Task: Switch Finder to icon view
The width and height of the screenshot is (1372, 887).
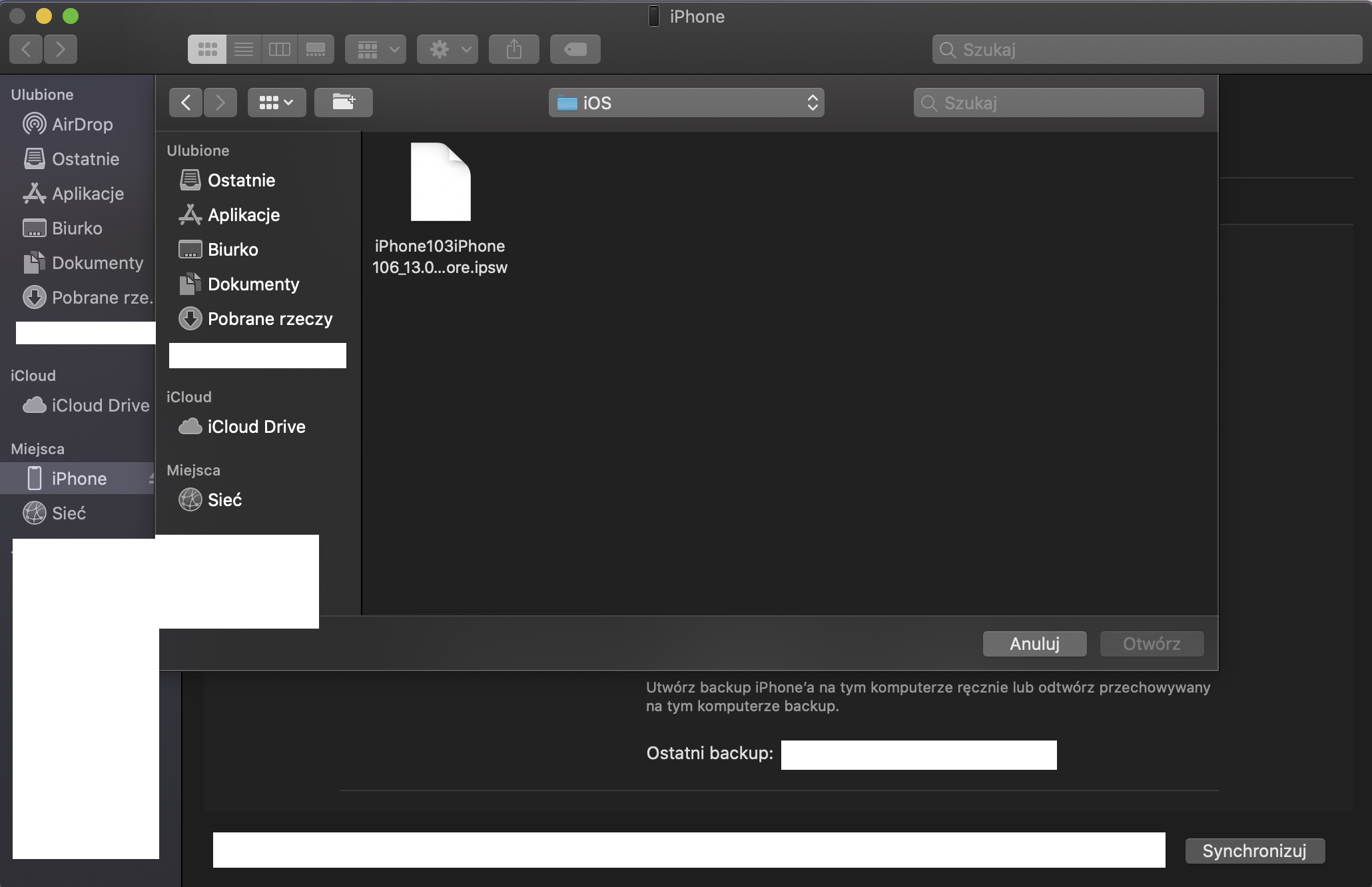Action: (207, 49)
